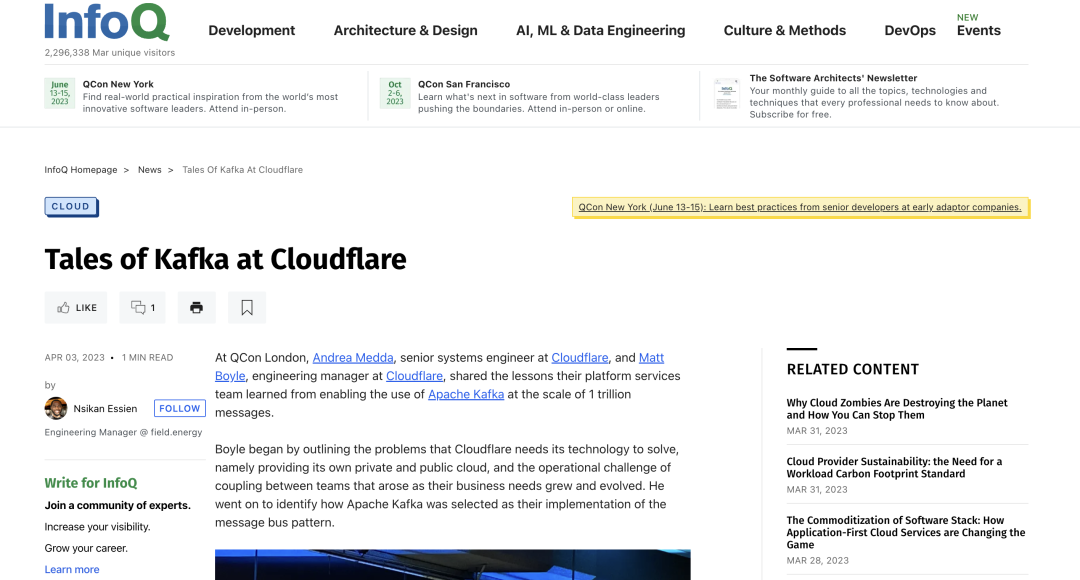This screenshot has height=580, width=1080.
Task: Open first Cloudflare link after 'engineer at'
Action: (580, 358)
